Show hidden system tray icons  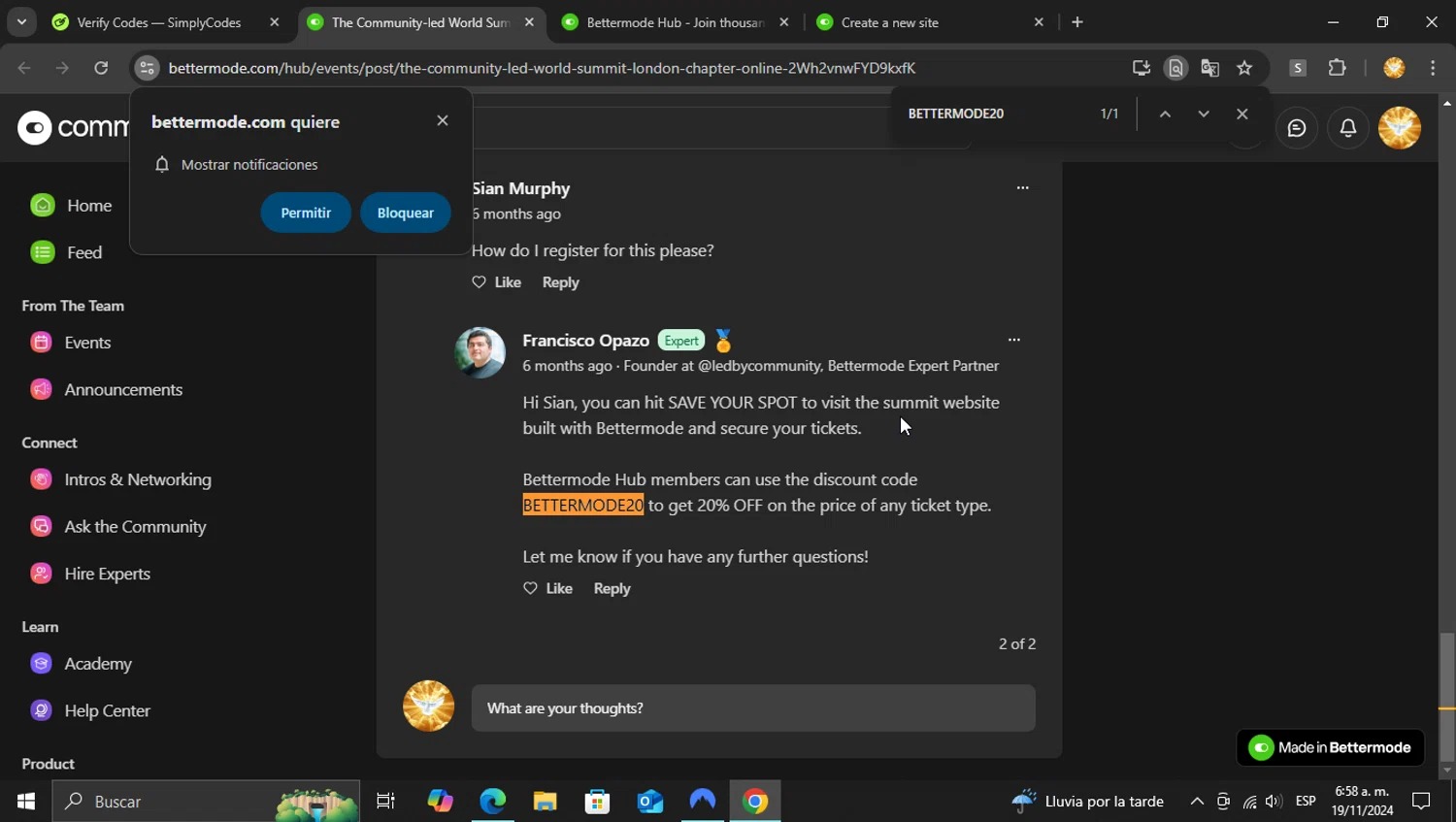(x=1197, y=802)
